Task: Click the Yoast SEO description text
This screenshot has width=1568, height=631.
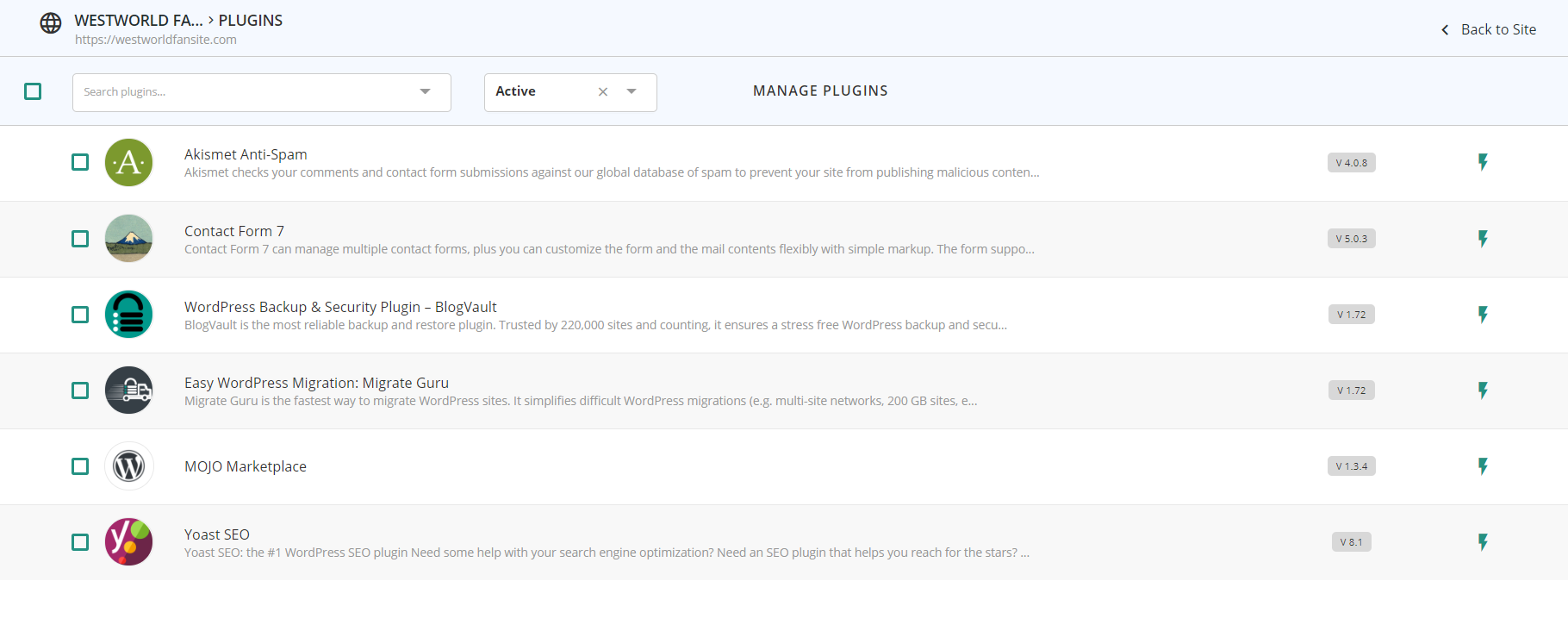Action: (x=607, y=553)
